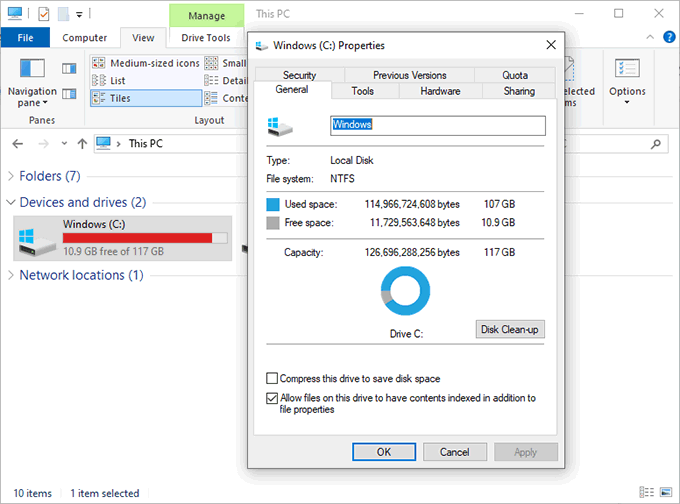Screen dimensions: 680x504
Task: Uncheck Allow files to have contents indexed
Action: coord(272,398)
